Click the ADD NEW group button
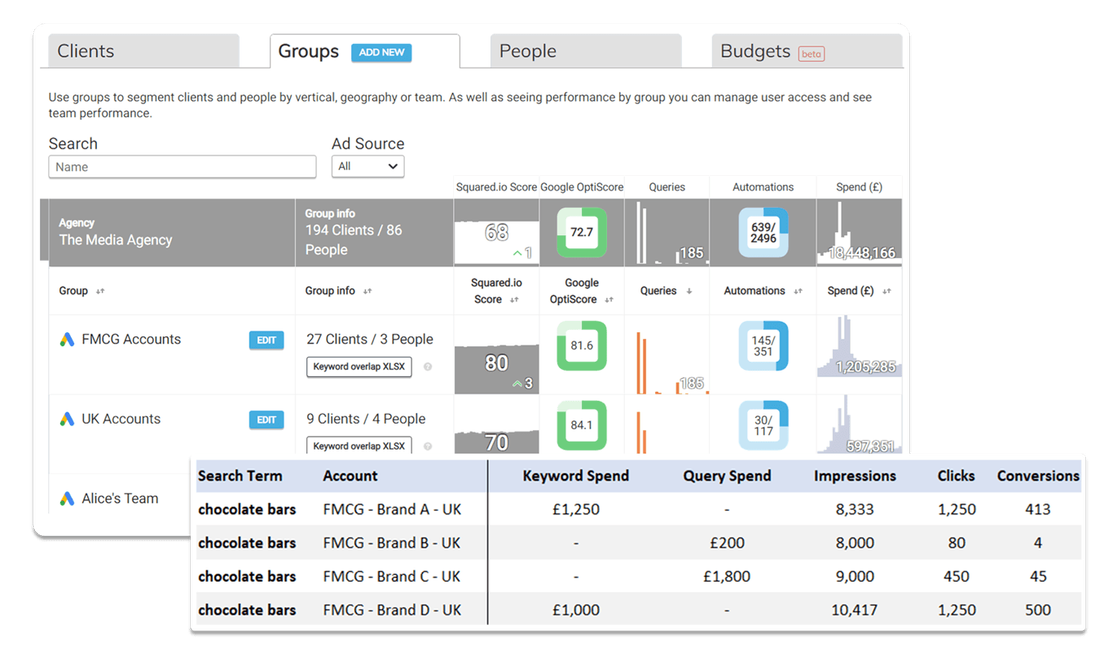This screenshot has height=650, width=1100. click(382, 53)
